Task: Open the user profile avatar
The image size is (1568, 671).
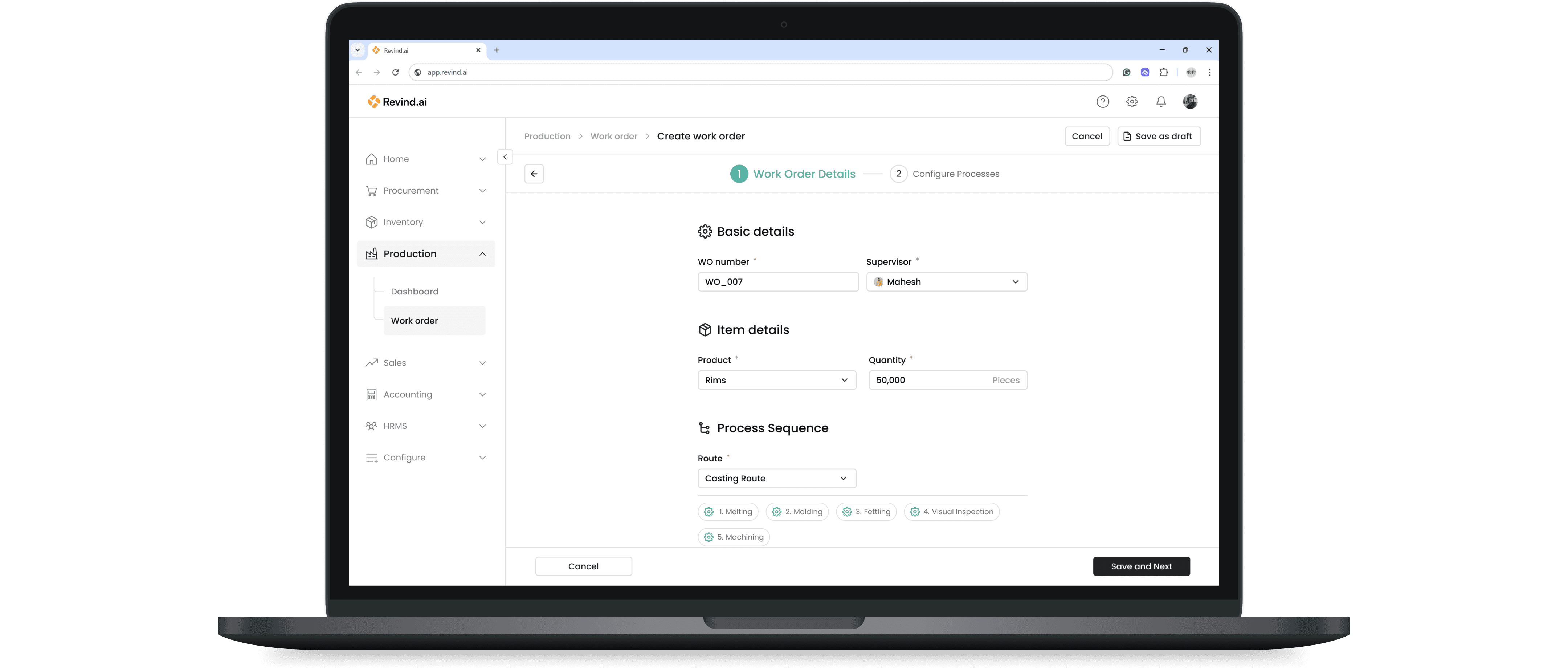Action: coord(1190,102)
